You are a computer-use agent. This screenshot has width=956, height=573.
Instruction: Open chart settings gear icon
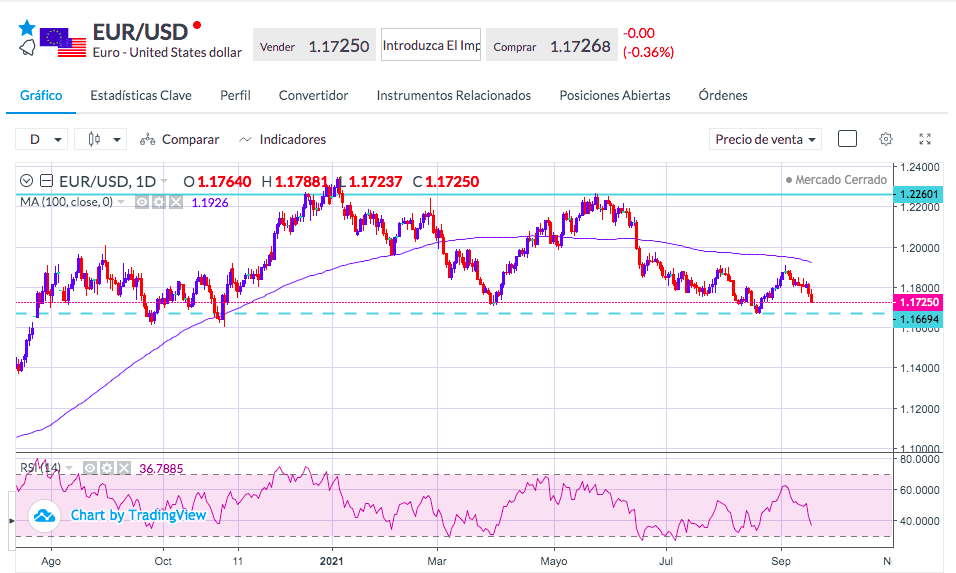click(x=886, y=139)
